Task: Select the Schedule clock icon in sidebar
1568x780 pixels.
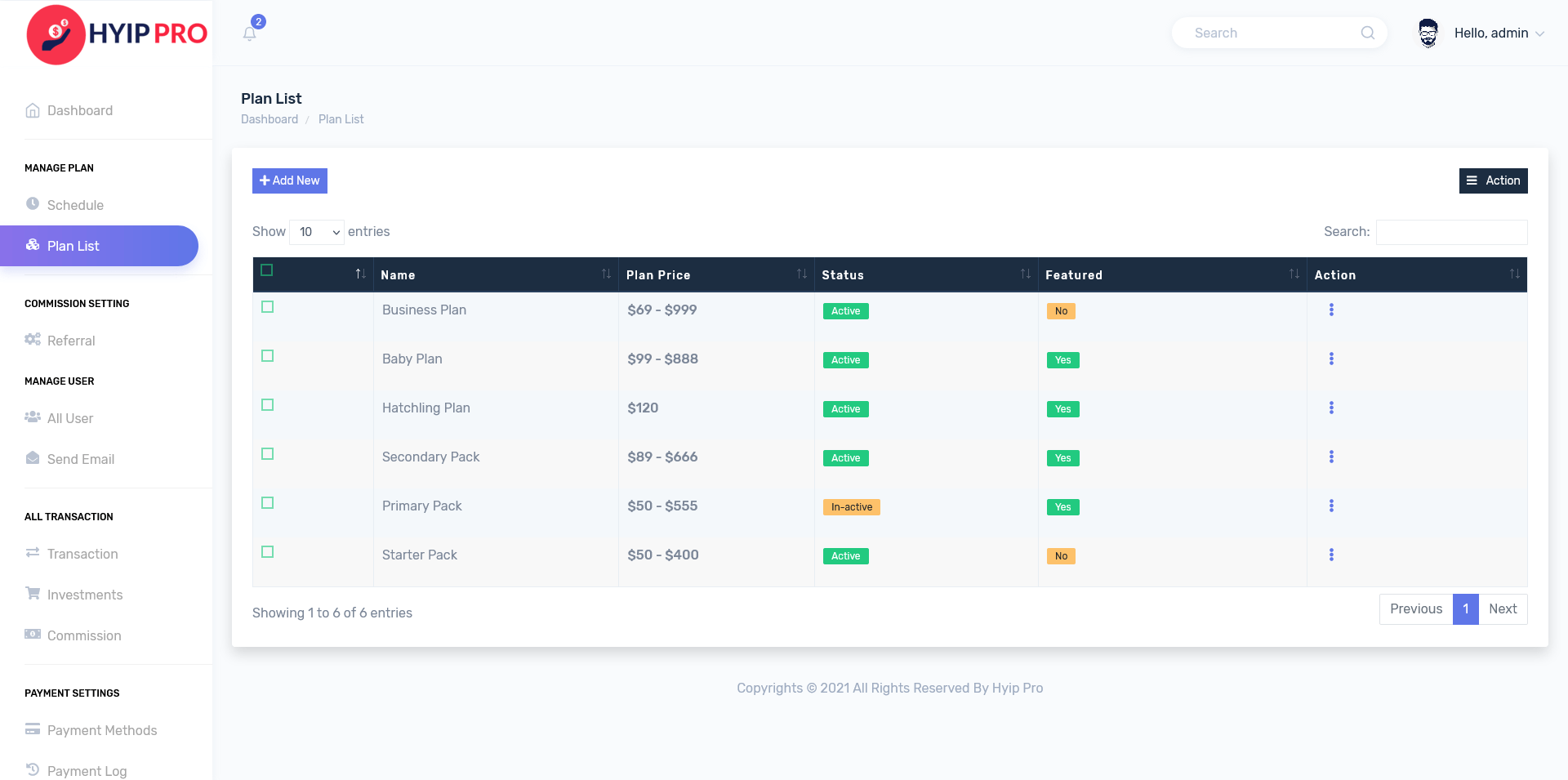Action: coord(33,202)
